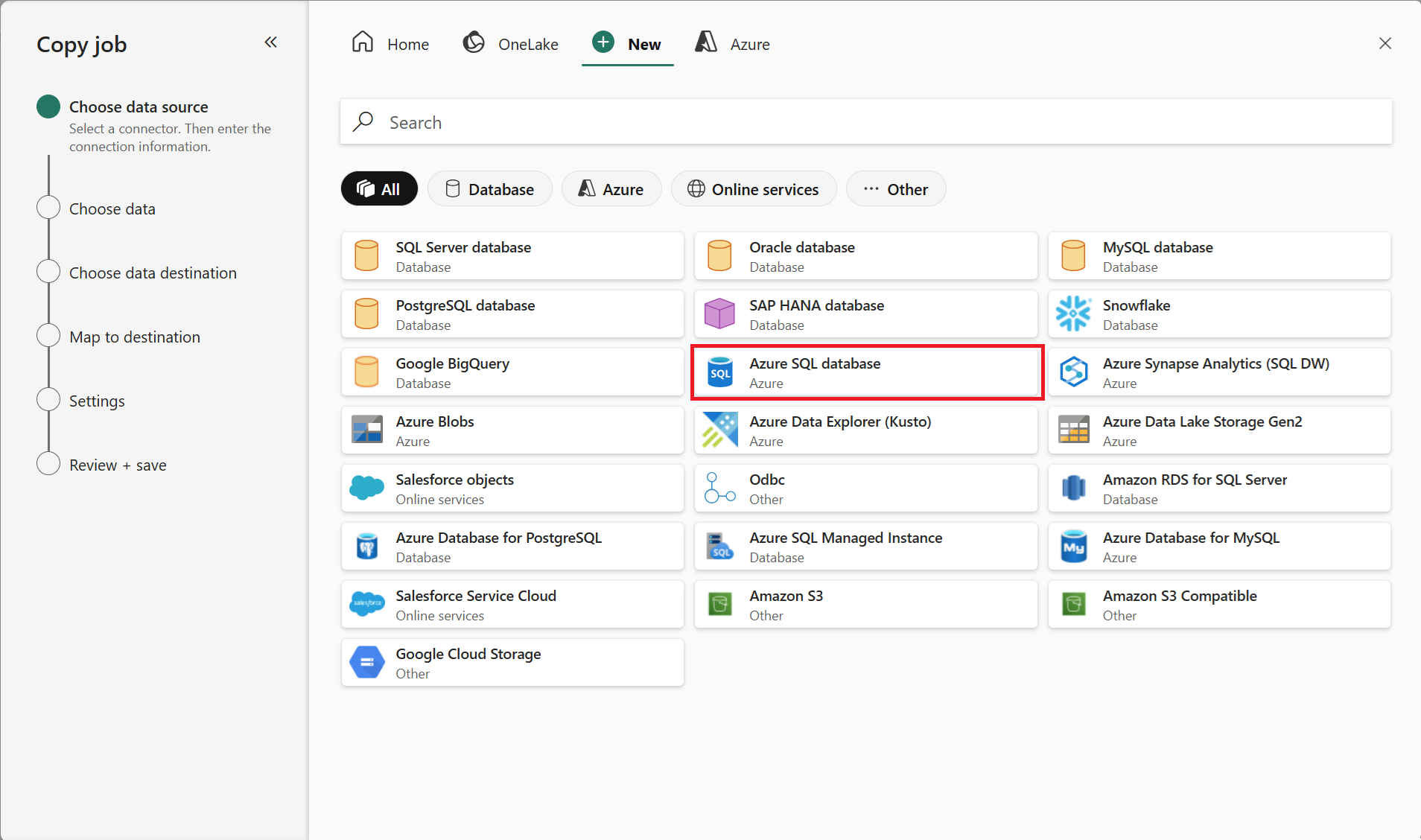Click the Azure SQL Managed Instance icon

(x=719, y=546)
